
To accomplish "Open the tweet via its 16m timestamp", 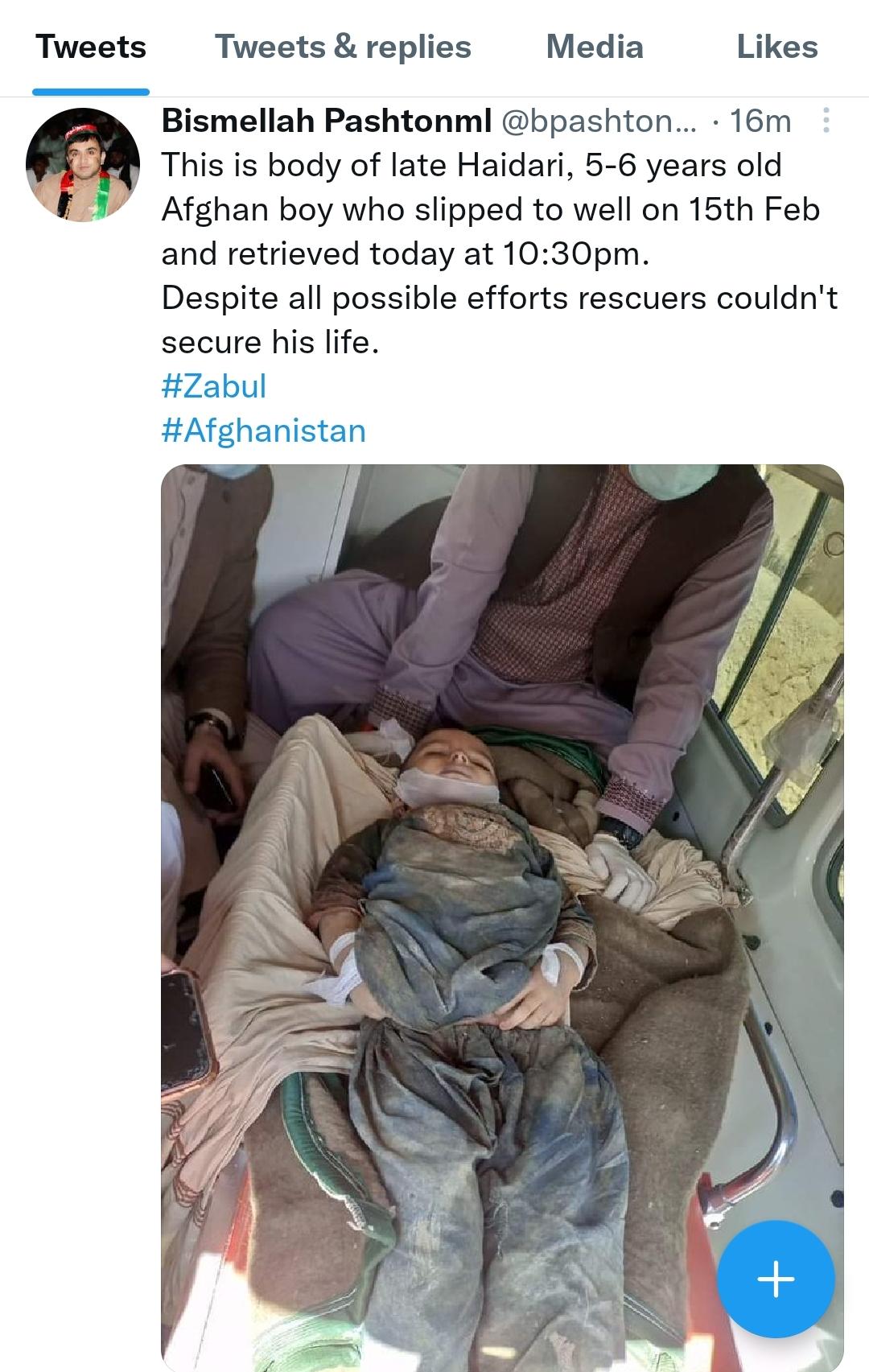I will click(760, 121).
